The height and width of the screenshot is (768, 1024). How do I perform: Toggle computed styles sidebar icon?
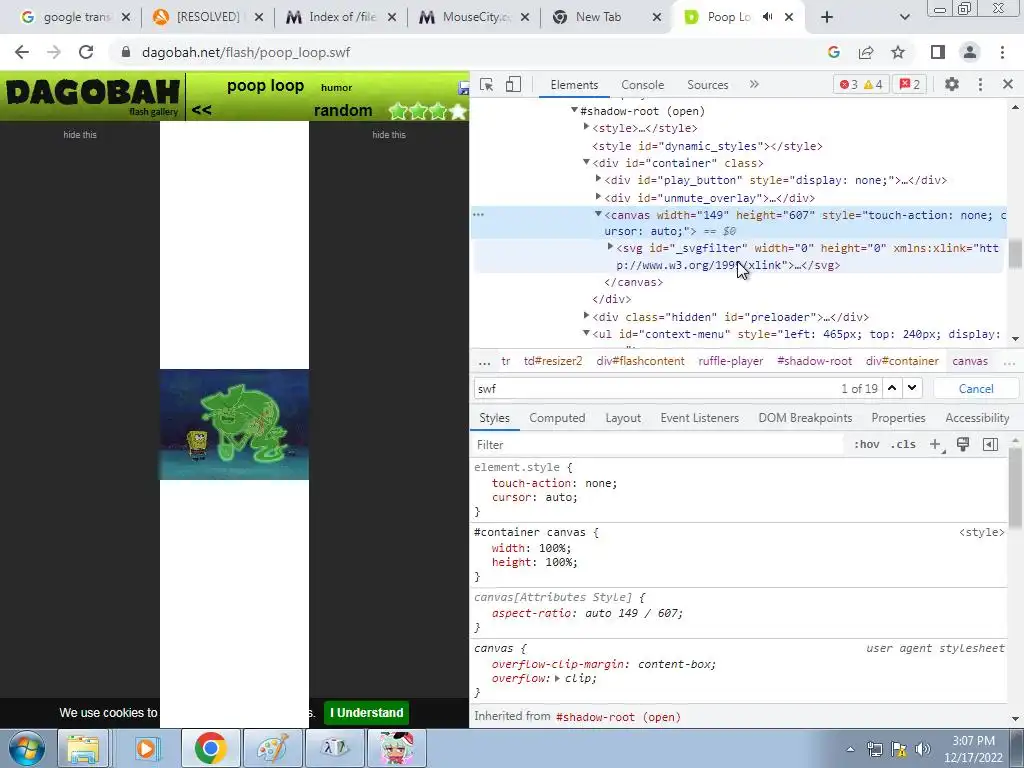990,445
